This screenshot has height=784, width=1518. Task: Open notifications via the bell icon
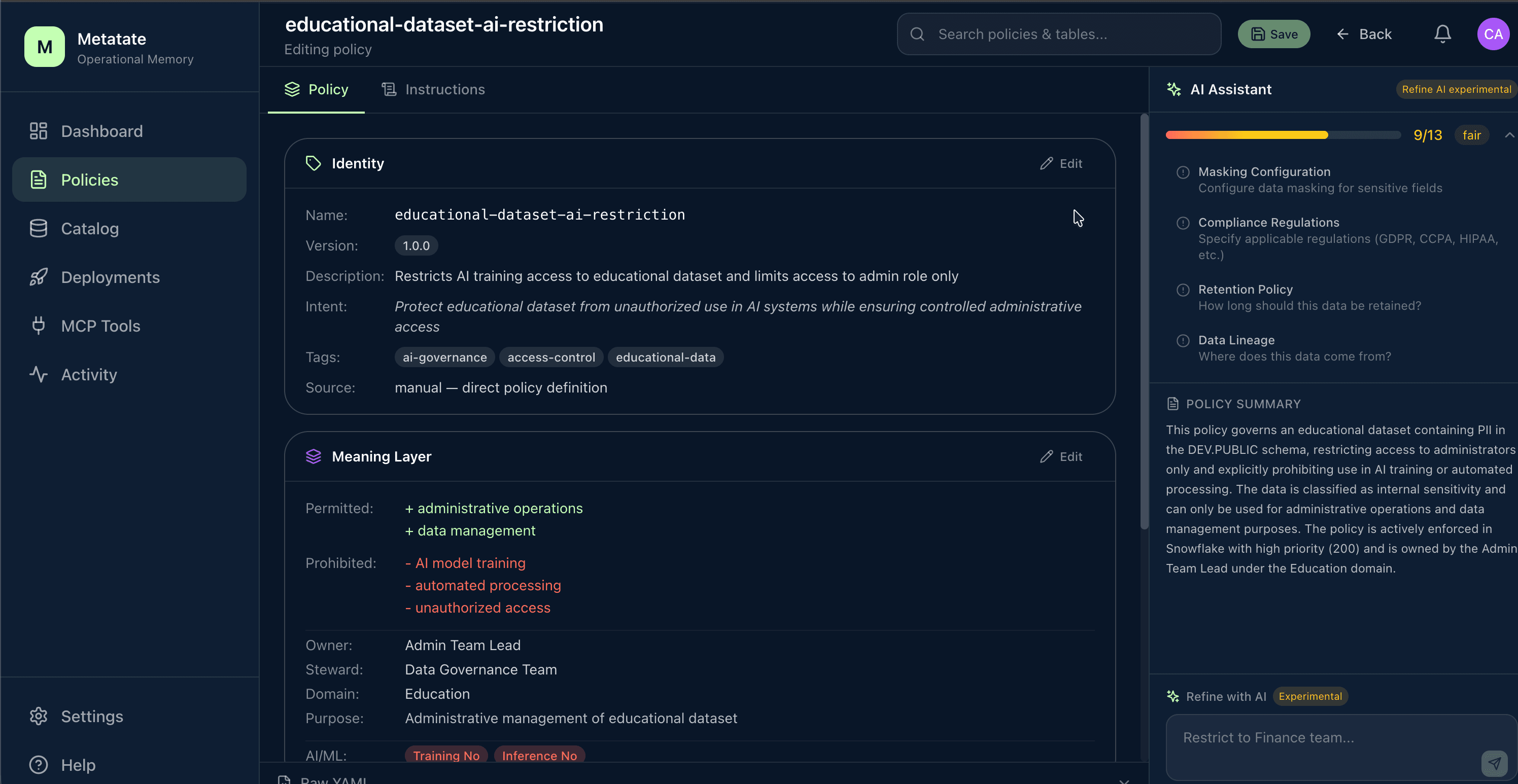pos(1442,33)
